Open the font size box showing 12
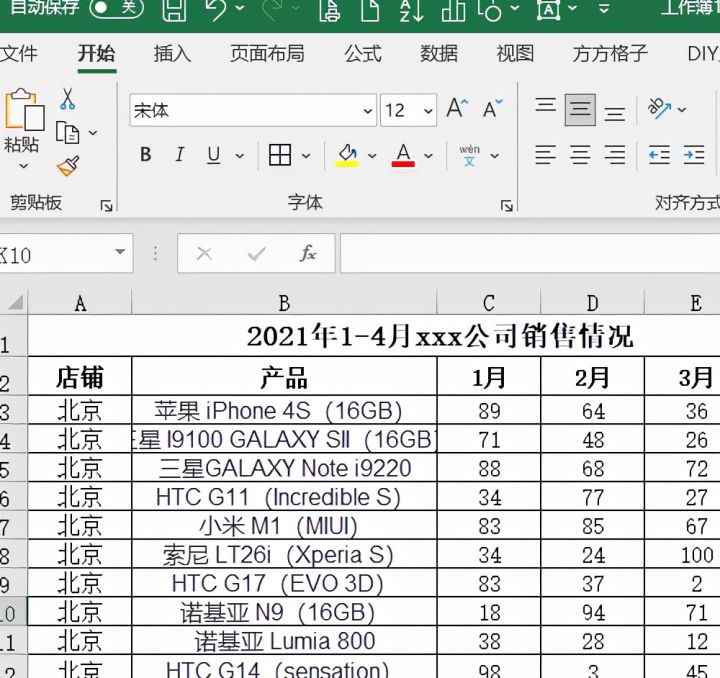Screen dimensions: 720x678 pyautogui.click(x=408, y=110)
